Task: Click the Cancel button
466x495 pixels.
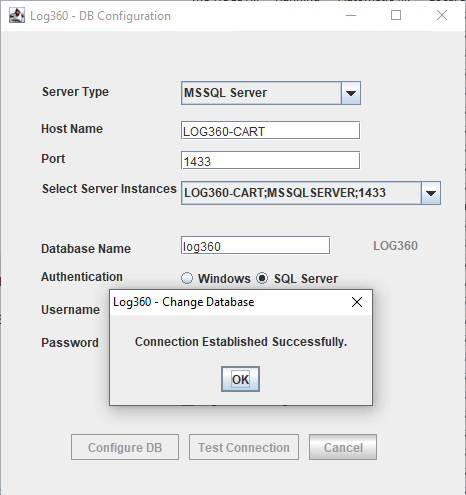Action: (343, 447)
